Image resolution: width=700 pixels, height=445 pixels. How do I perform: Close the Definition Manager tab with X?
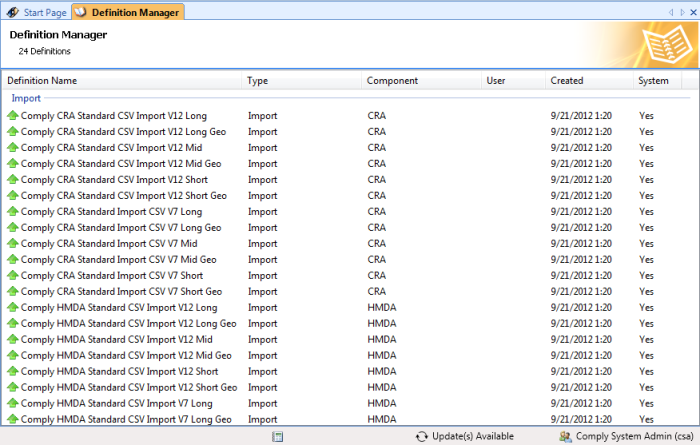click(693, 12)
